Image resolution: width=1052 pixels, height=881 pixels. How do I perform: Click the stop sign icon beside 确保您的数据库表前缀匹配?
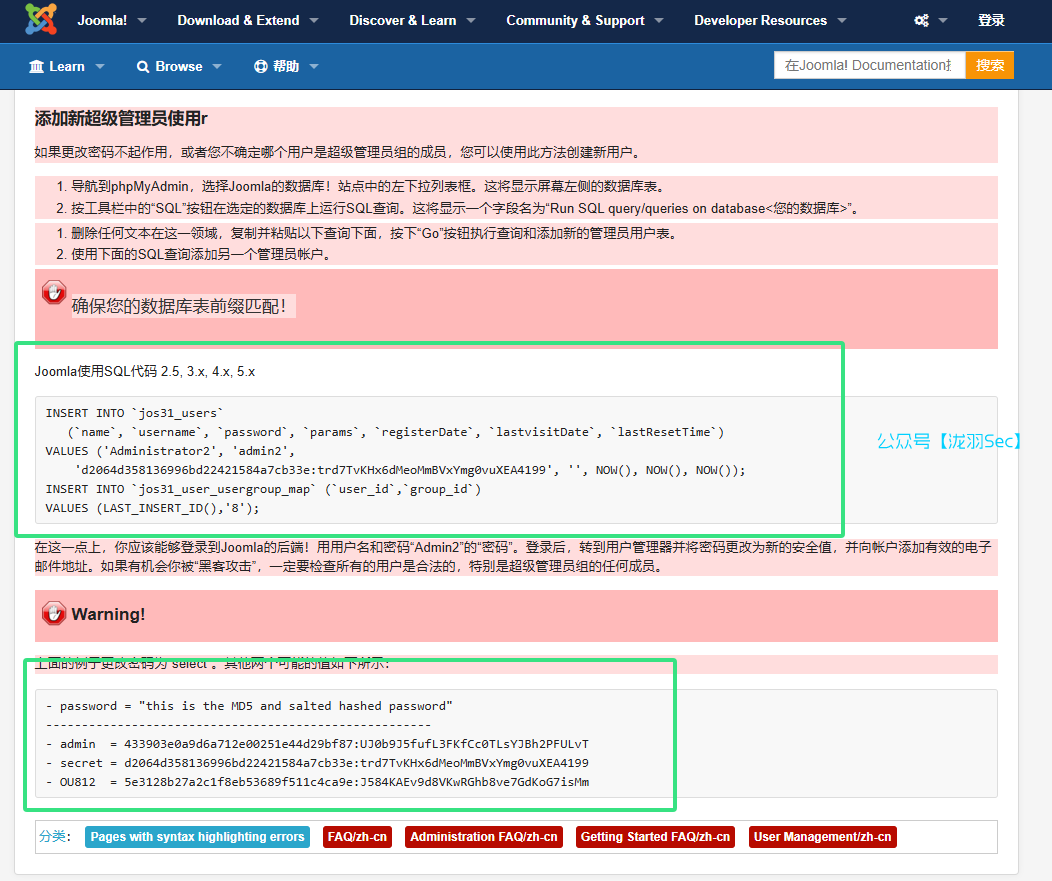pyautogui.click(x=54, y=292)
